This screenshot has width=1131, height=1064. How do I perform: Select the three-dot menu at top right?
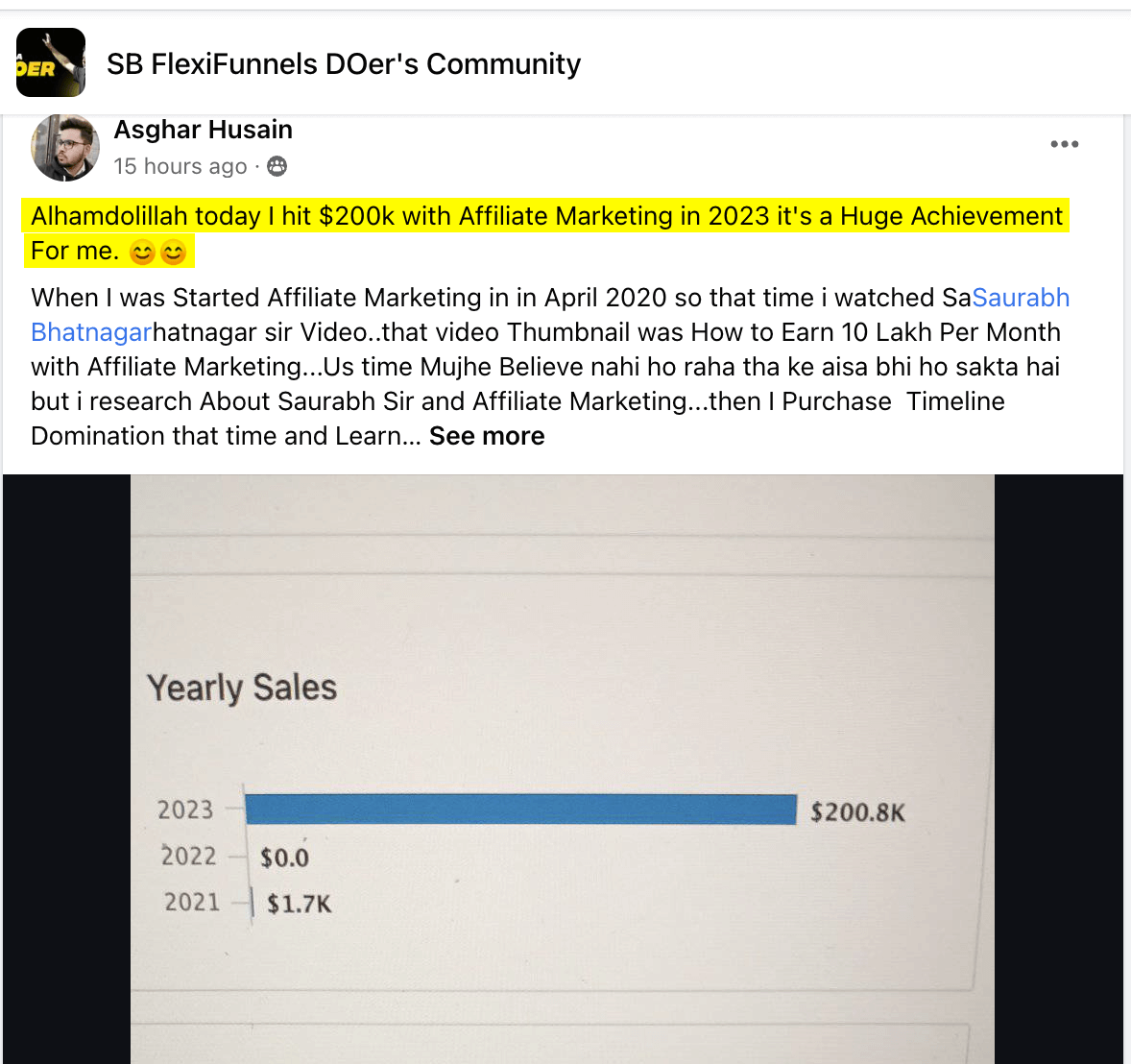1064,144
